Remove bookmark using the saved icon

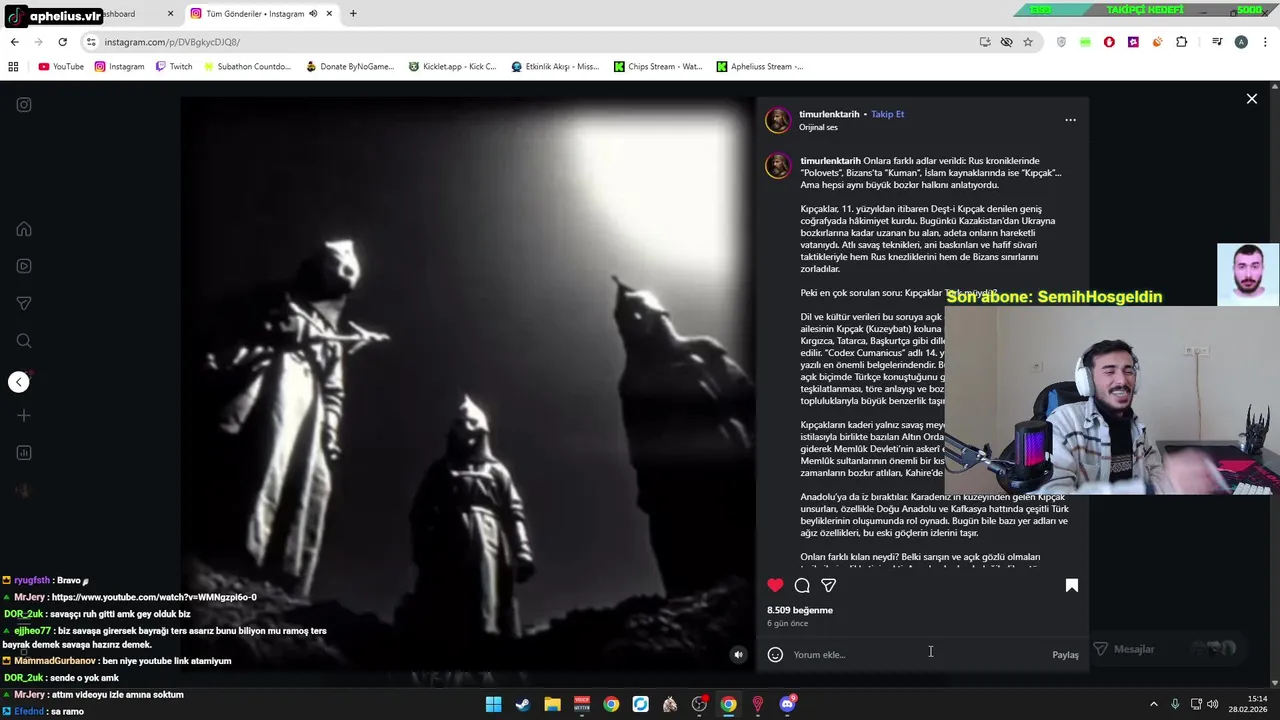click(1071, 585)
